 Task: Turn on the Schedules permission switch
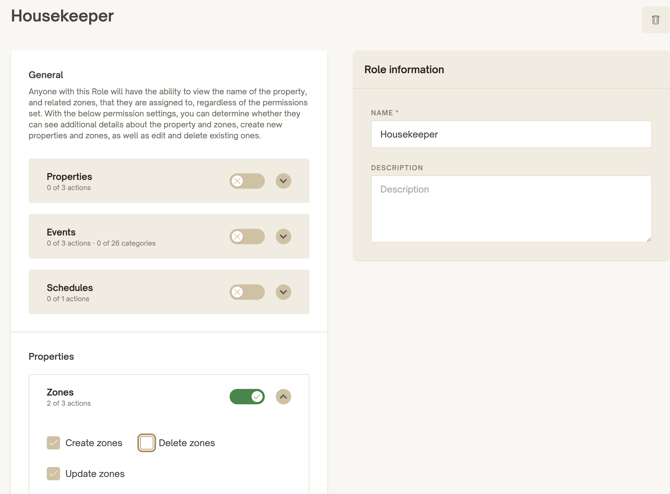point(247,292)
